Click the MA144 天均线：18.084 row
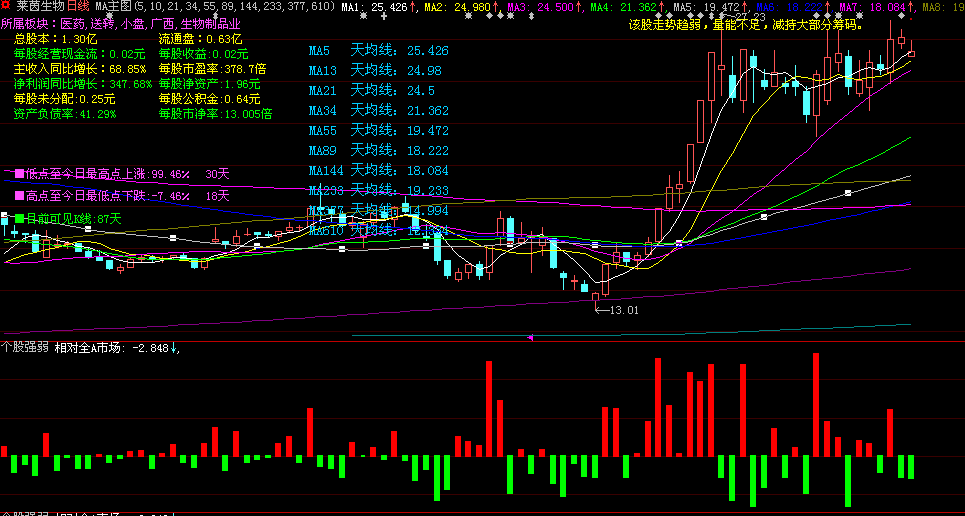 378,171
